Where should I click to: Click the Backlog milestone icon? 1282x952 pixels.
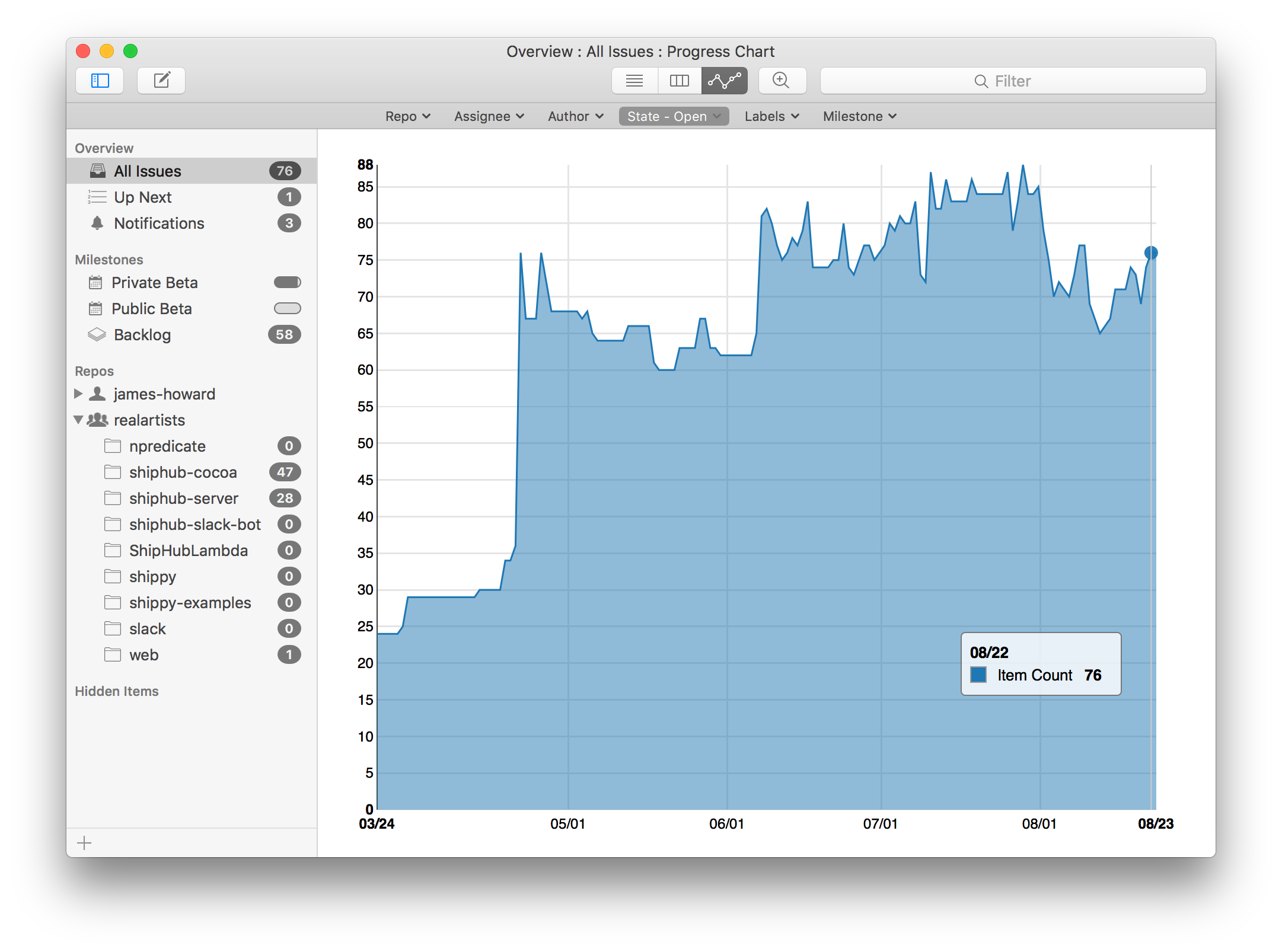[x=97, y=334]
